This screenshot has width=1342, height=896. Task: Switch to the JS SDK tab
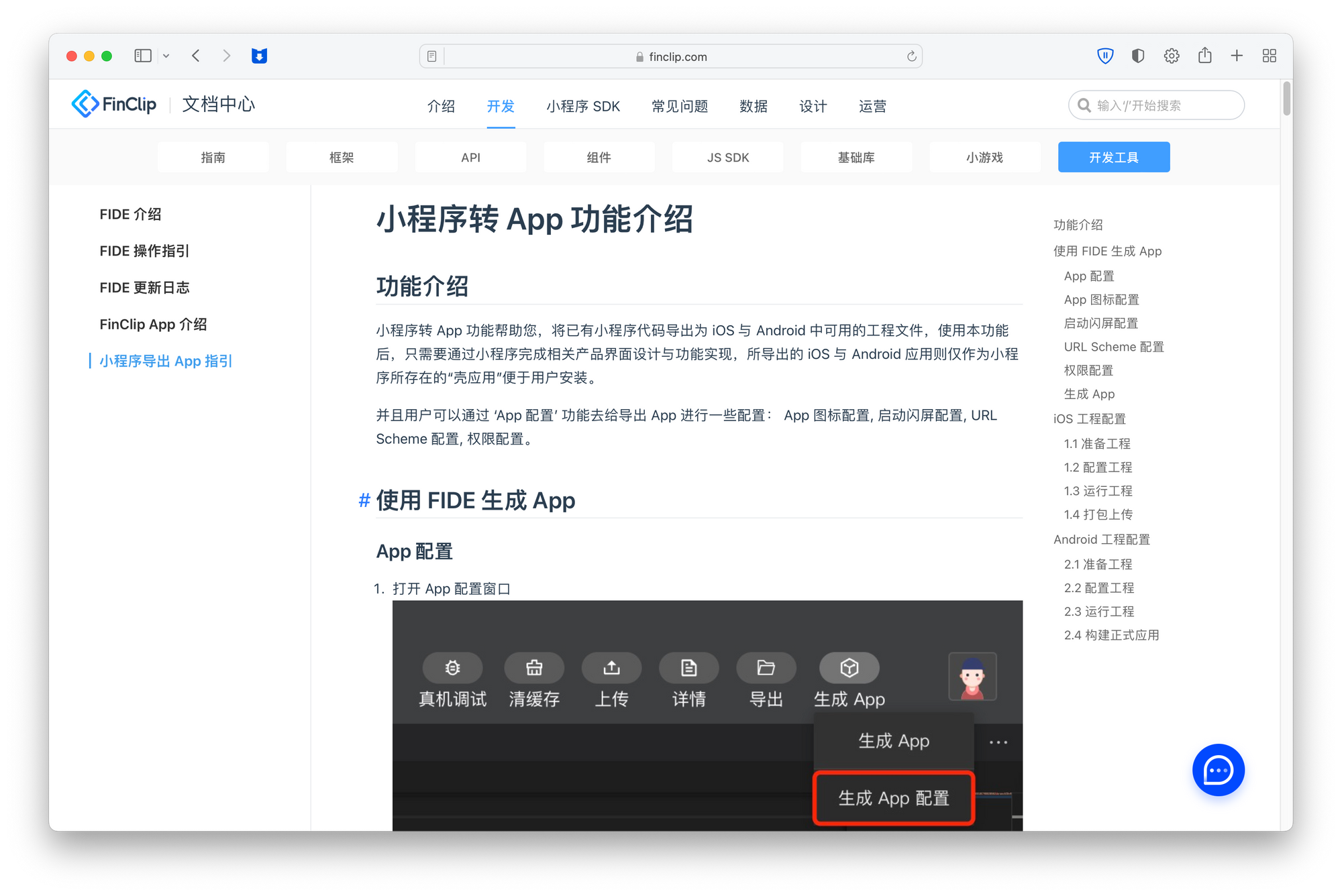click(727, 157)
